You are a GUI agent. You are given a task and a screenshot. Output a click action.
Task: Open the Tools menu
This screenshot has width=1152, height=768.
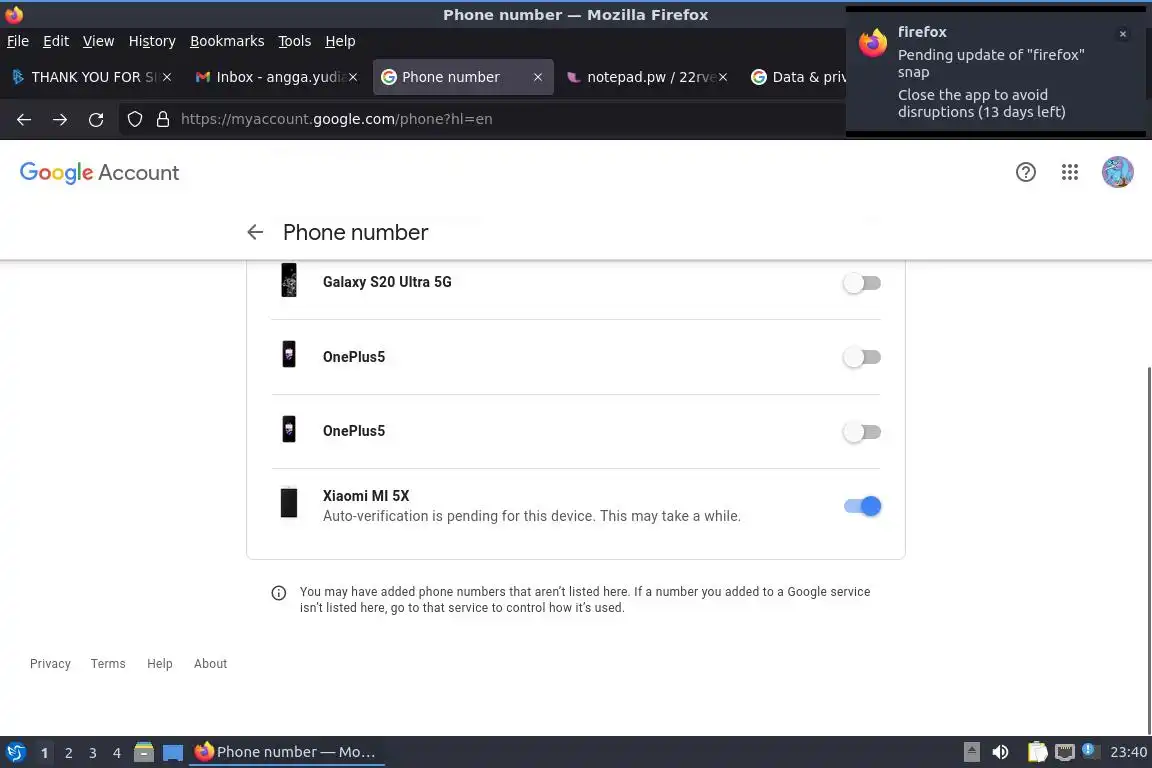(295, 41)
